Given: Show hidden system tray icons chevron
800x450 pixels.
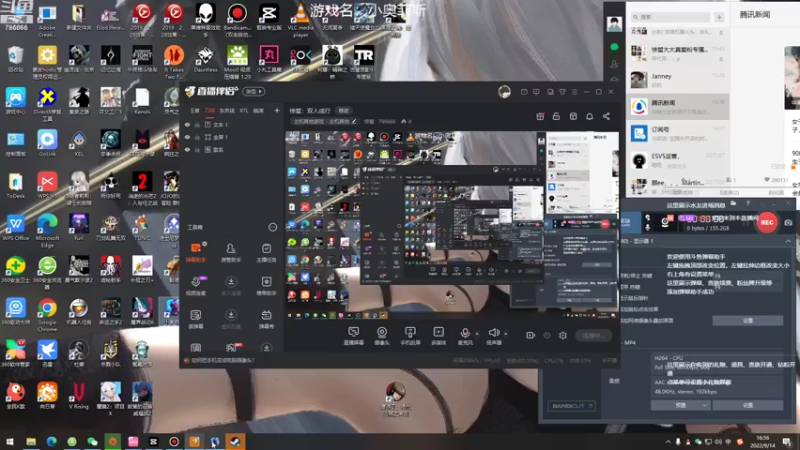Looking at the screenshot, I should (668, 442).
